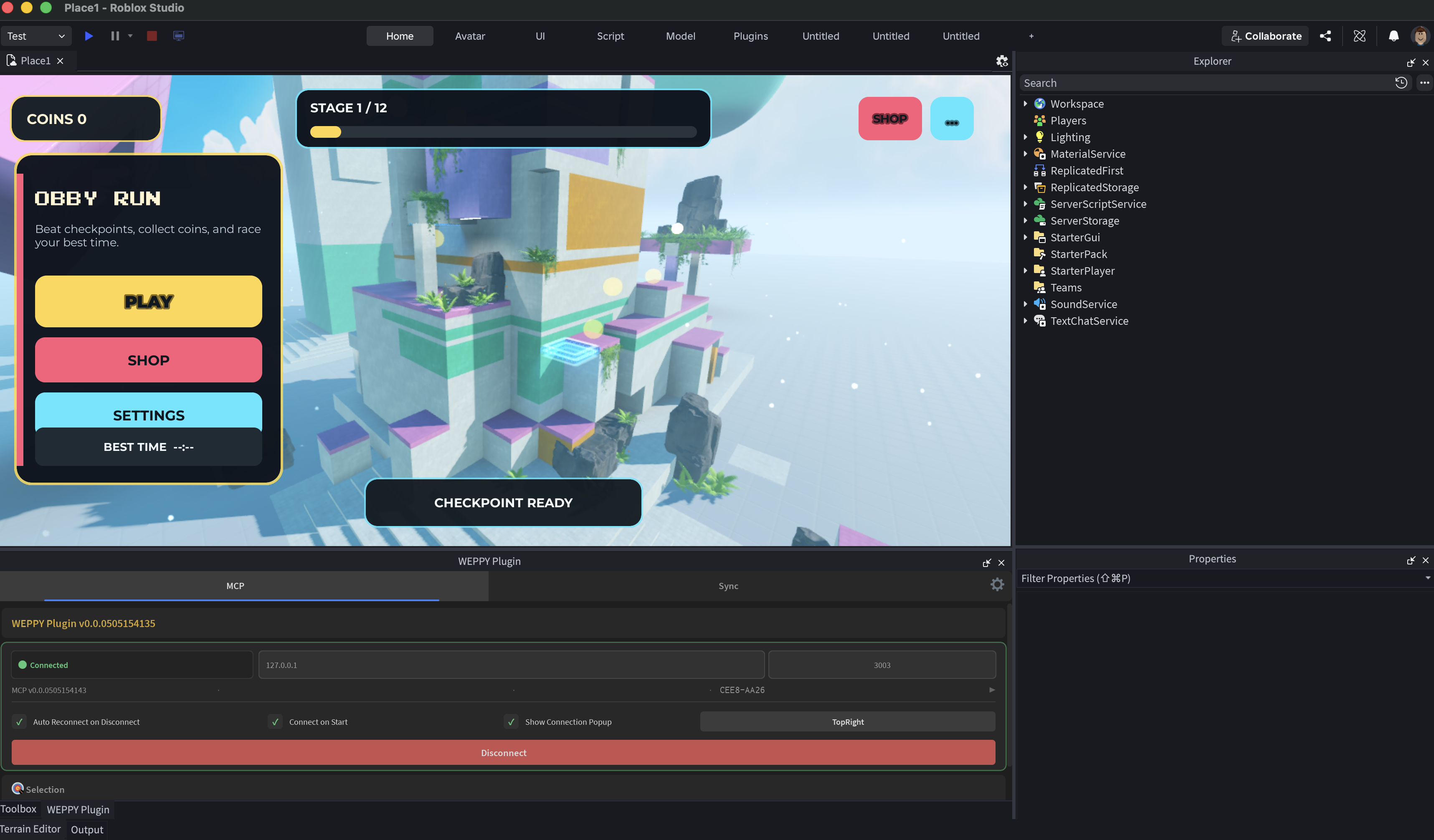Image resolution: width=1434 pixels, height=840 pixels.
Task: Click the cyan ellipsis HUD button
Action: tap(951, 119)
